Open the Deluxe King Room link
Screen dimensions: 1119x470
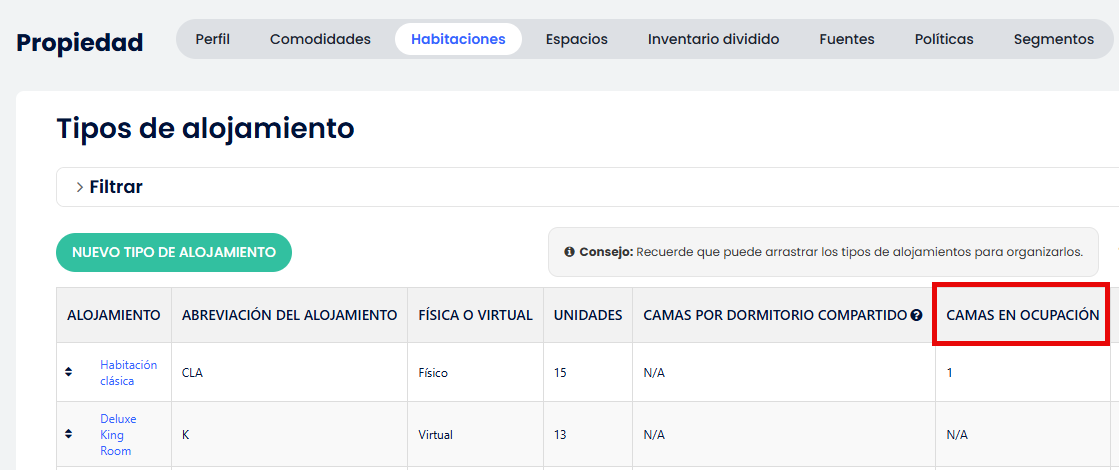pyautogui.click(x=118, y=435)
